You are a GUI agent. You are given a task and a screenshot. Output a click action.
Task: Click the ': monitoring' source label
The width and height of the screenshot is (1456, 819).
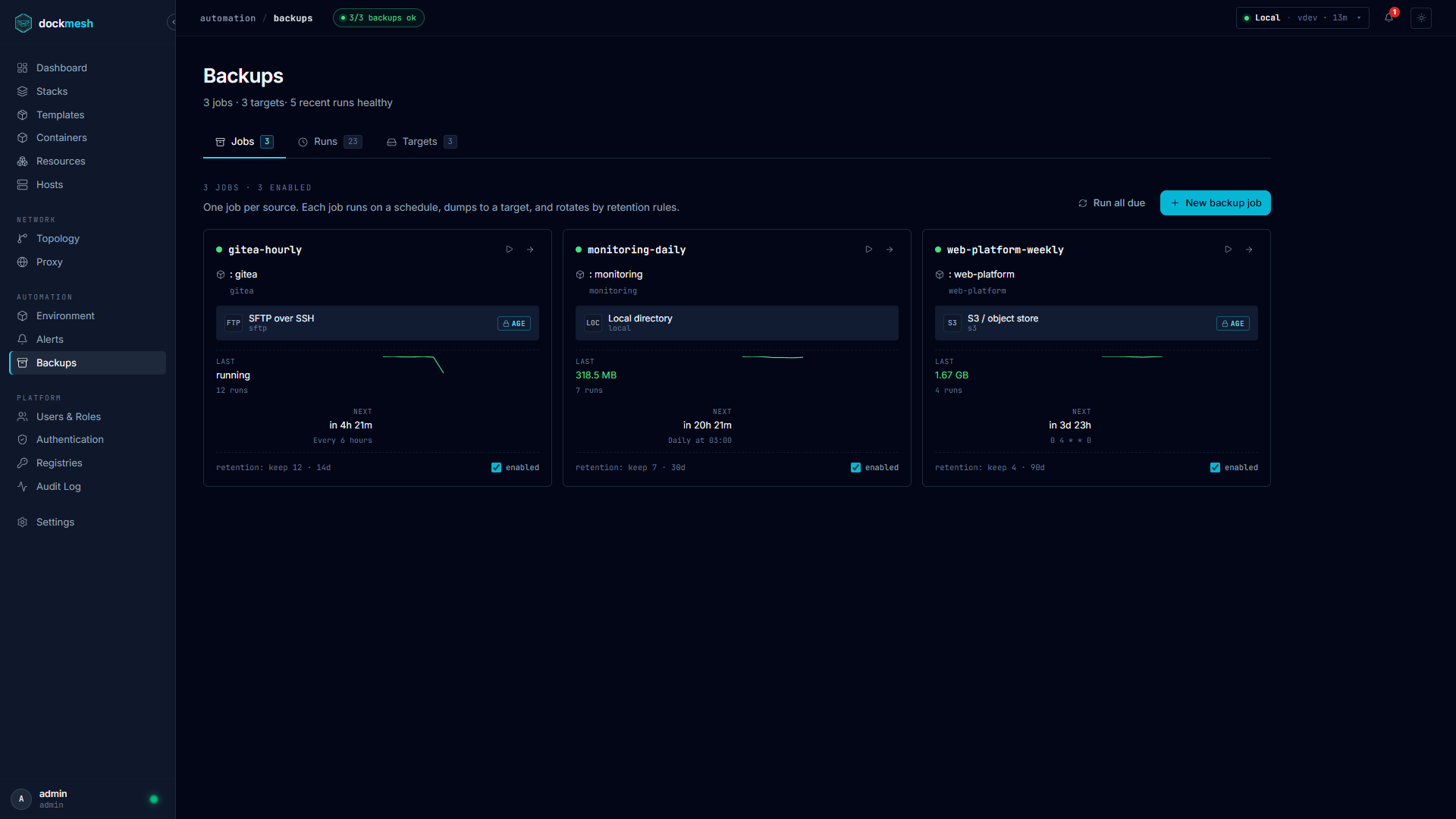pos(616,275)
